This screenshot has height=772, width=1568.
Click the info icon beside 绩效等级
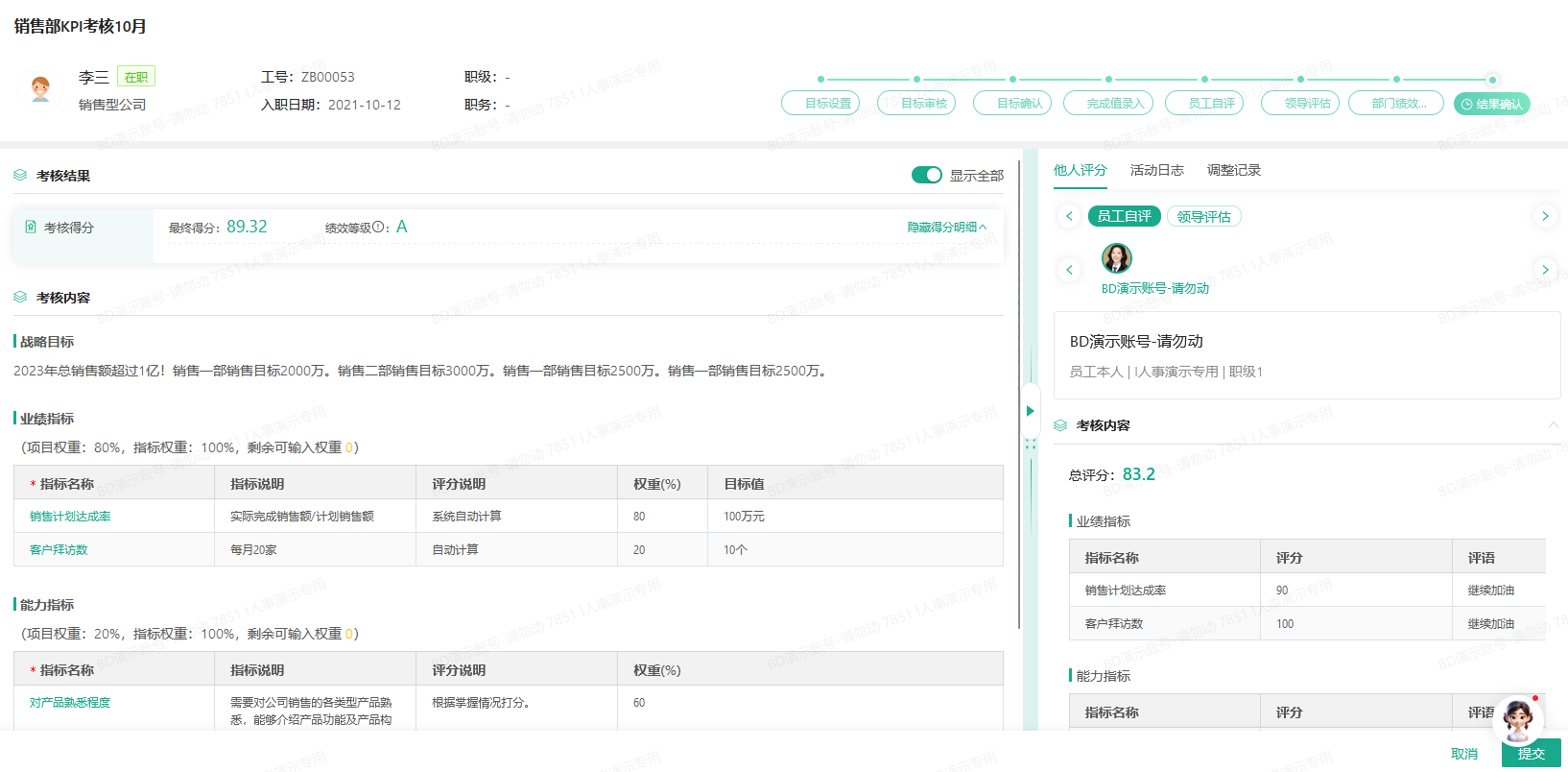[x=379, y=228]
